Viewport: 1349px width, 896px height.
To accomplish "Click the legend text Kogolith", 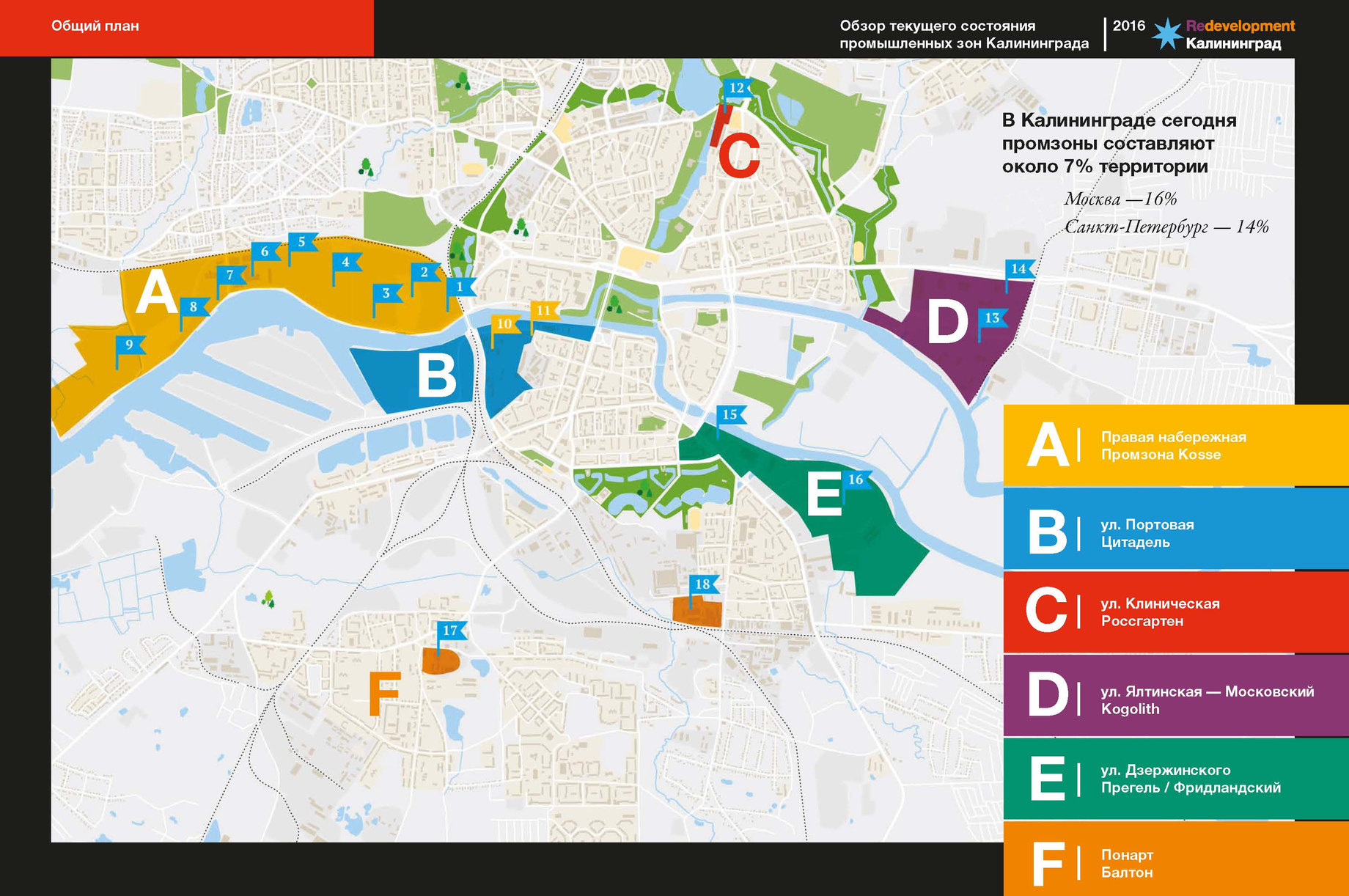I will click(1130, 709).
